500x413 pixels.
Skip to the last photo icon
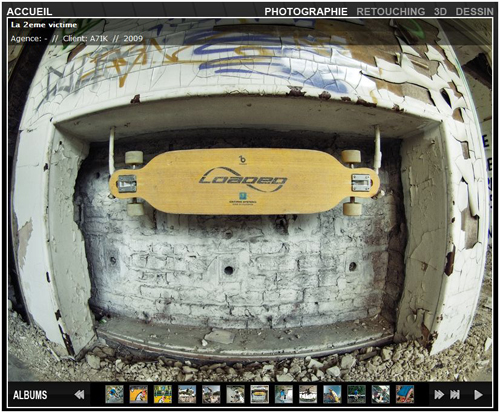coord(455,395)
